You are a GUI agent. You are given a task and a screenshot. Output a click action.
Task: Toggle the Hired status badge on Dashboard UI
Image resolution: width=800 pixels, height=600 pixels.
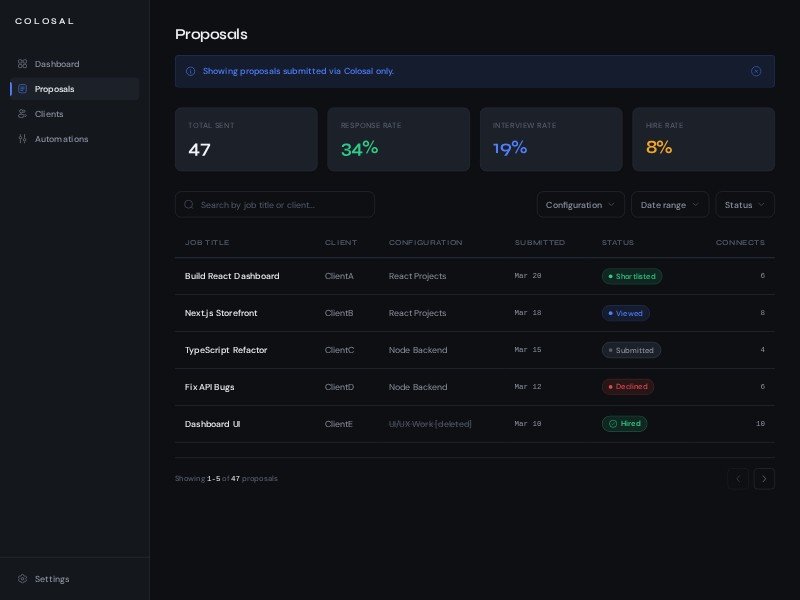624,423
